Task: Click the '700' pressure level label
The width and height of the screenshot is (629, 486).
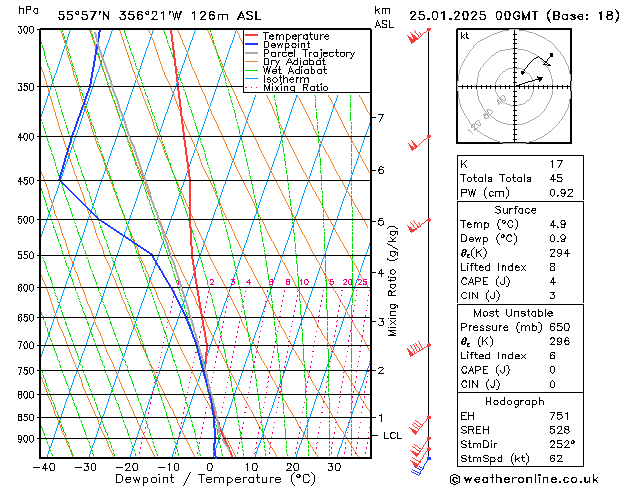Action: coord(28,345)
